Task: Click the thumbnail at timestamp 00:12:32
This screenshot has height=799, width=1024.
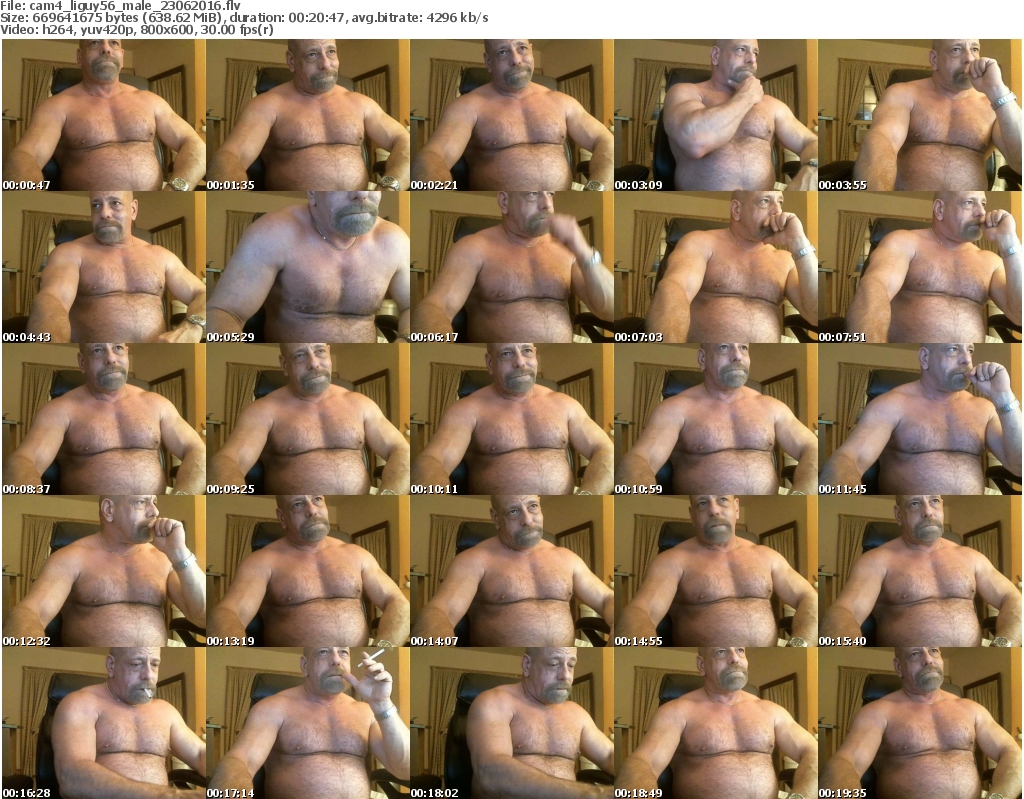Action: point(104,571)
